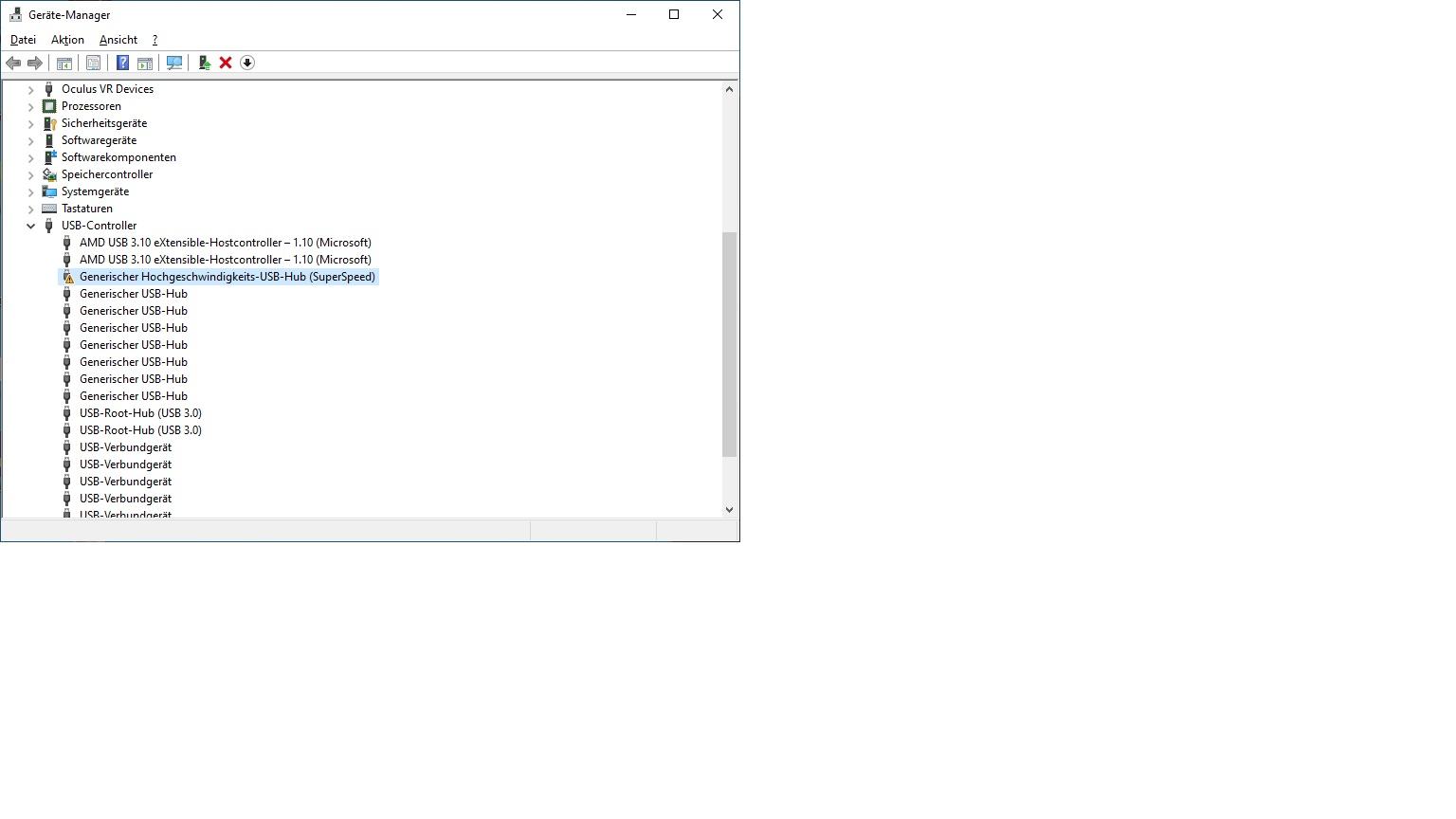Click the Softwaregeräte category icon
This screenshot has height=819, width=1456.
(x=49, y=140)
